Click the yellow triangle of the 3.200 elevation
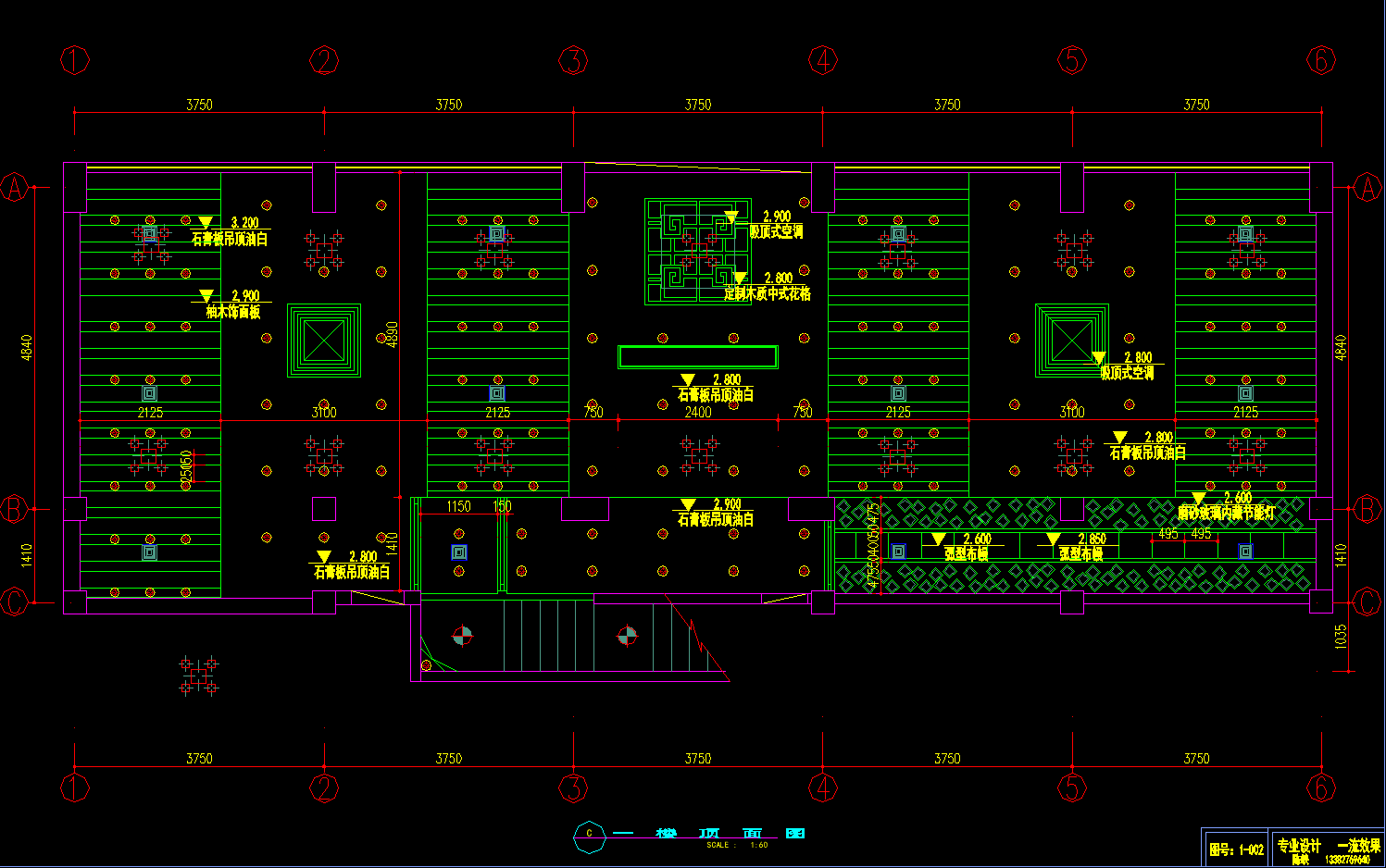Viewport: 1386px width, 868px height. pyautogui.click(x=206, y=222)
